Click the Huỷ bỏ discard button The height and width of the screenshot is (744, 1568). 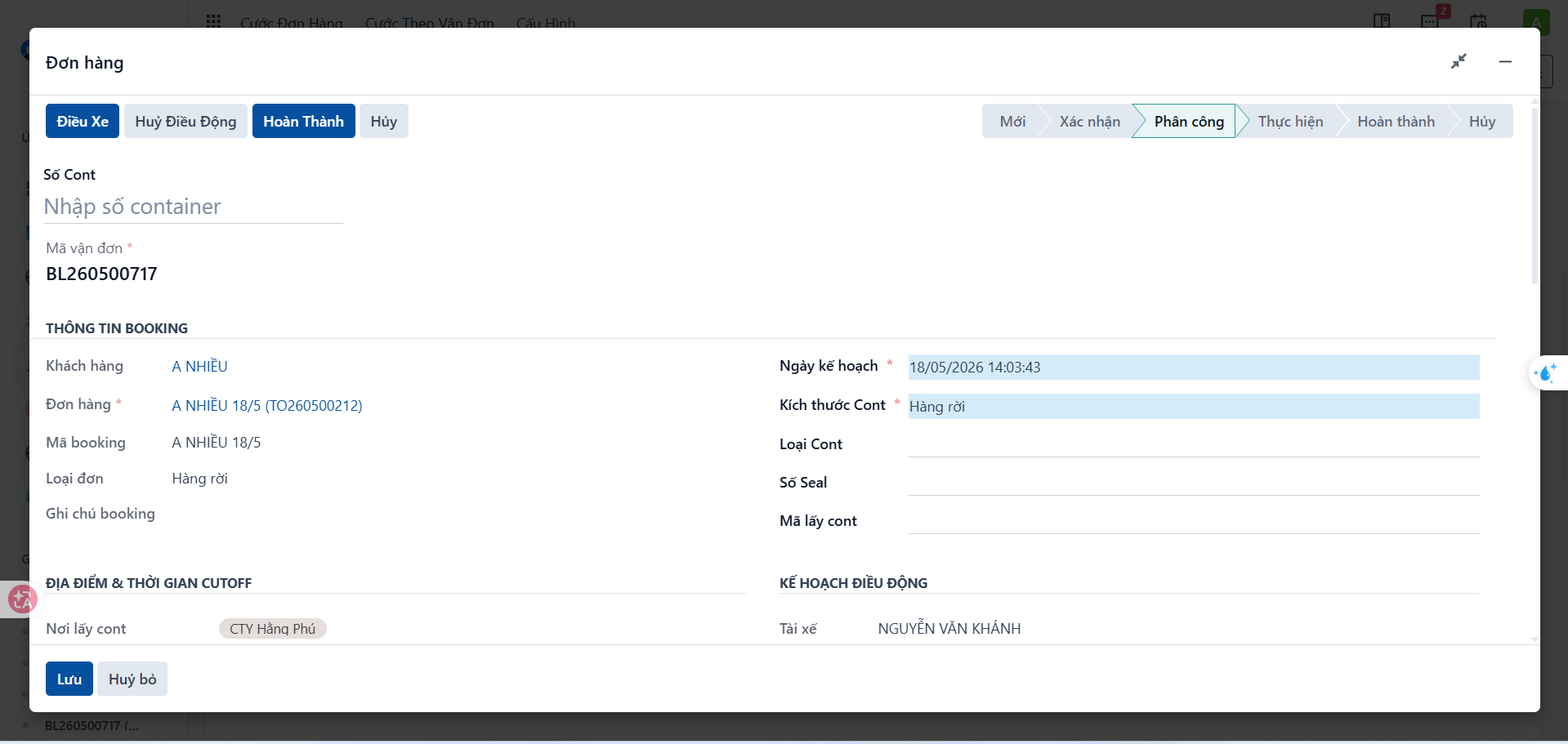(132, 679)
